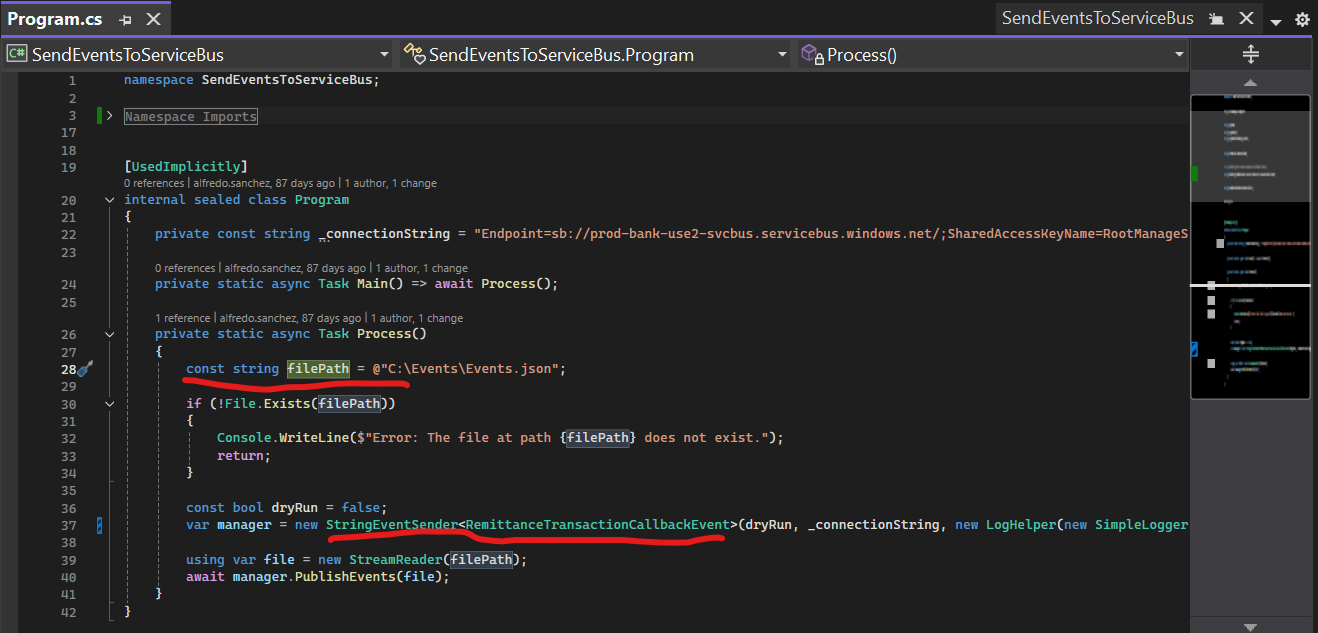
Task: Expand the collapsed Namespace Imports region
Action: (110, 117)
